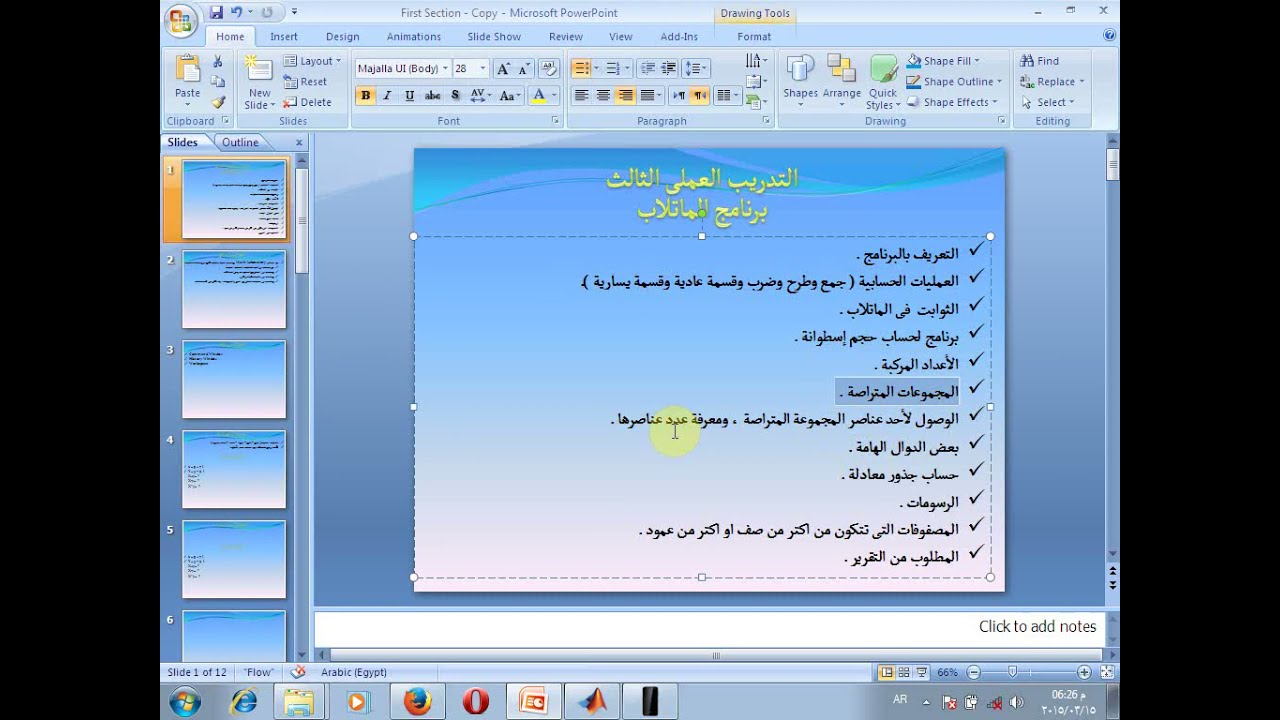Enable left-to-right text direction
The width and height of the screenshot is (1280, 720).
(x=679, y=95)
